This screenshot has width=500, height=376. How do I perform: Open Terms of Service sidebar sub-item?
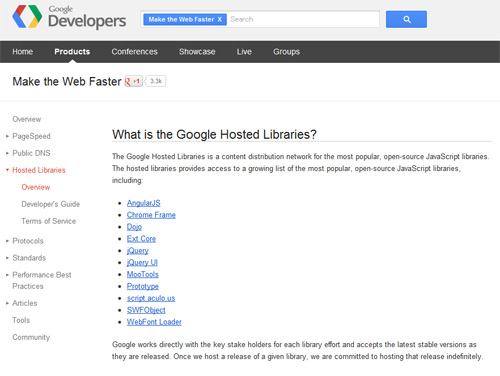click(49, 221)
